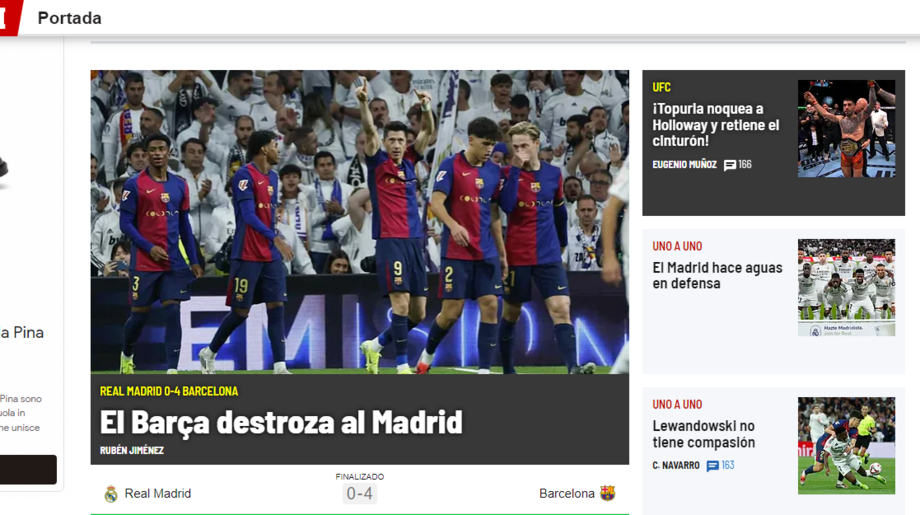The image size is (920, 515).
Task: Read '¡Topuria noquea a Holloway' article
Action: coord(715,125)
